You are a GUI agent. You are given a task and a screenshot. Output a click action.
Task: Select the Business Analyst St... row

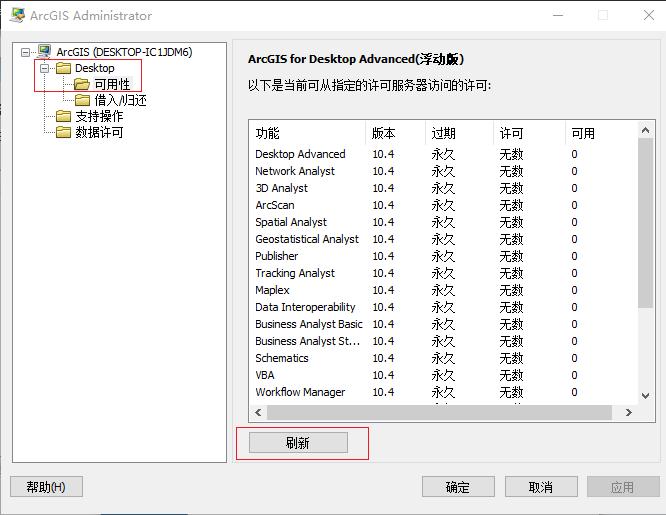click(x=443, y=341)
